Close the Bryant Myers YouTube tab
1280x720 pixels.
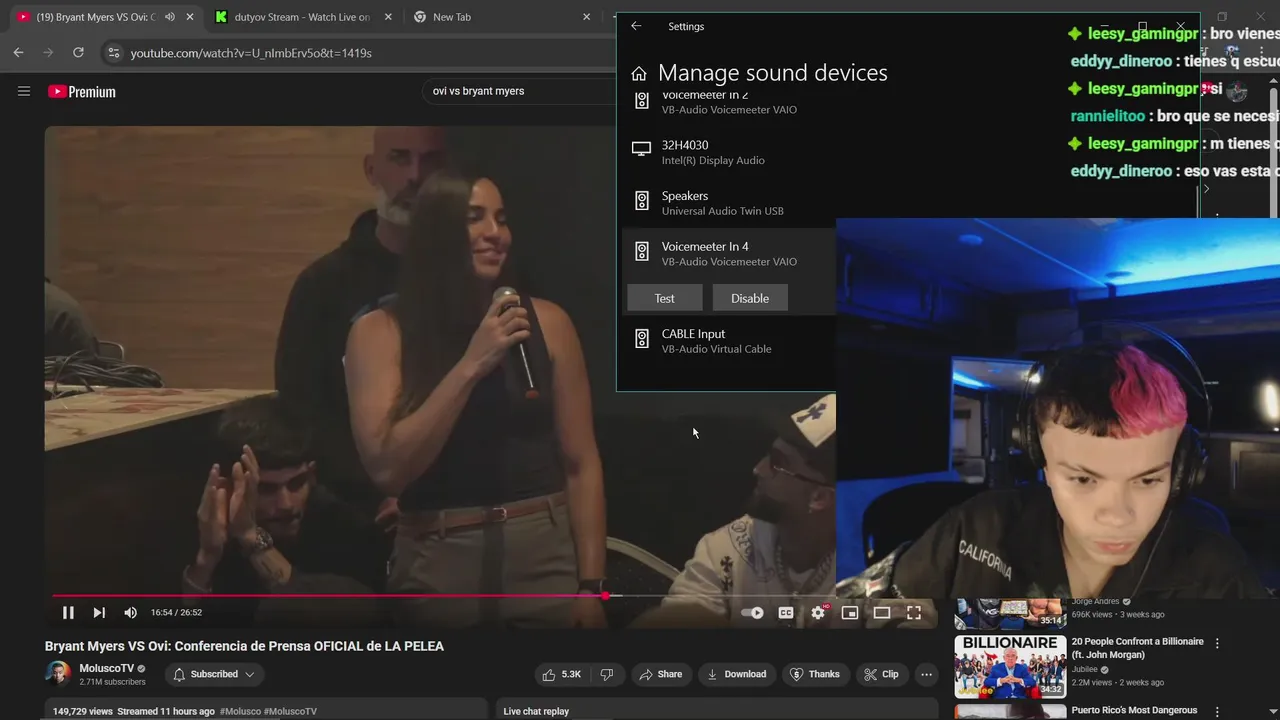pyautogui.click(x=190, y=17)
